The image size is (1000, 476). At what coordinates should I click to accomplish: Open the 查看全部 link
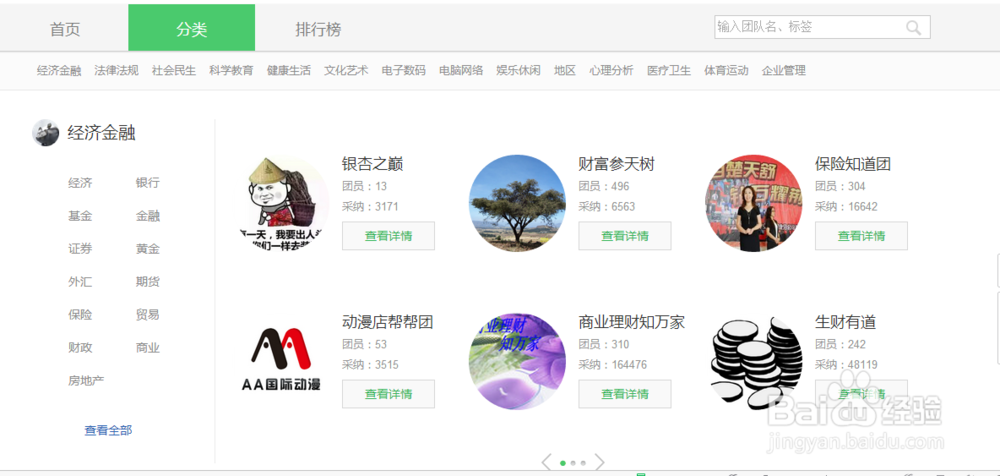(108, 431)
